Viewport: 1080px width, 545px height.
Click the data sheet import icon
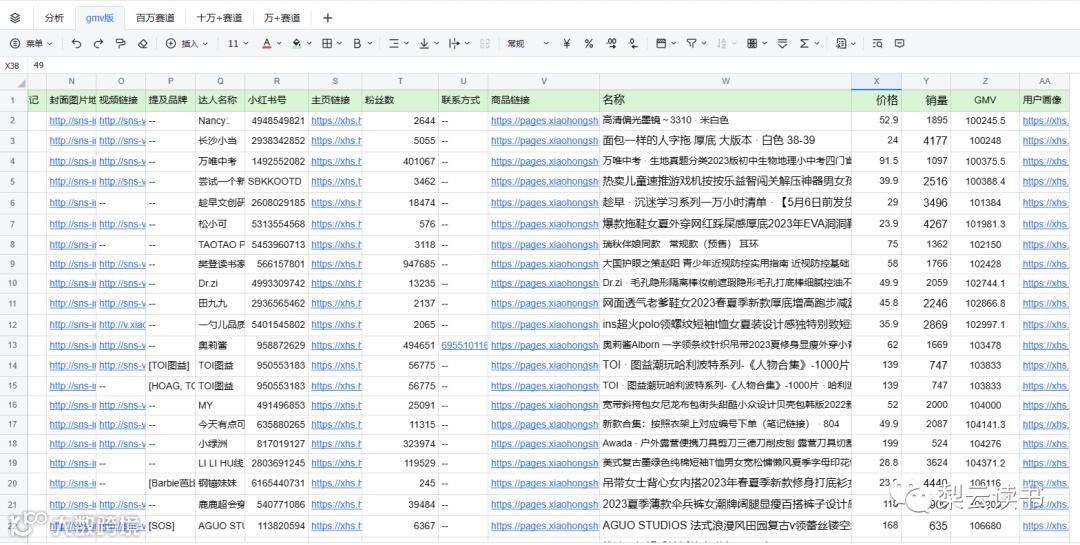(x=841, y=43)
